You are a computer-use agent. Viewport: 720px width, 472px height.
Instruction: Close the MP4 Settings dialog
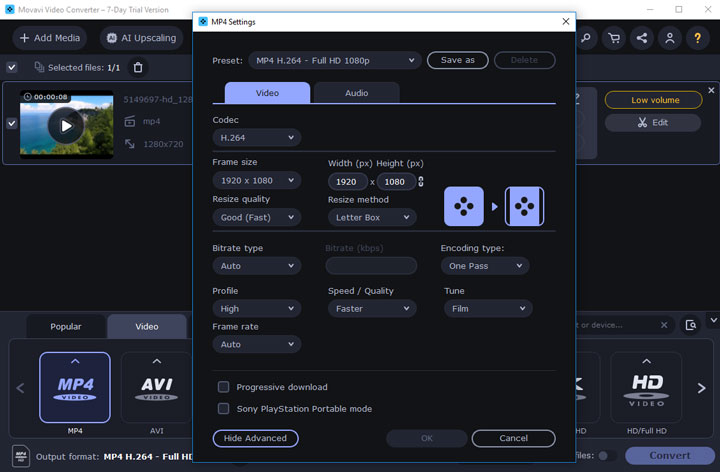coord(566,22)
